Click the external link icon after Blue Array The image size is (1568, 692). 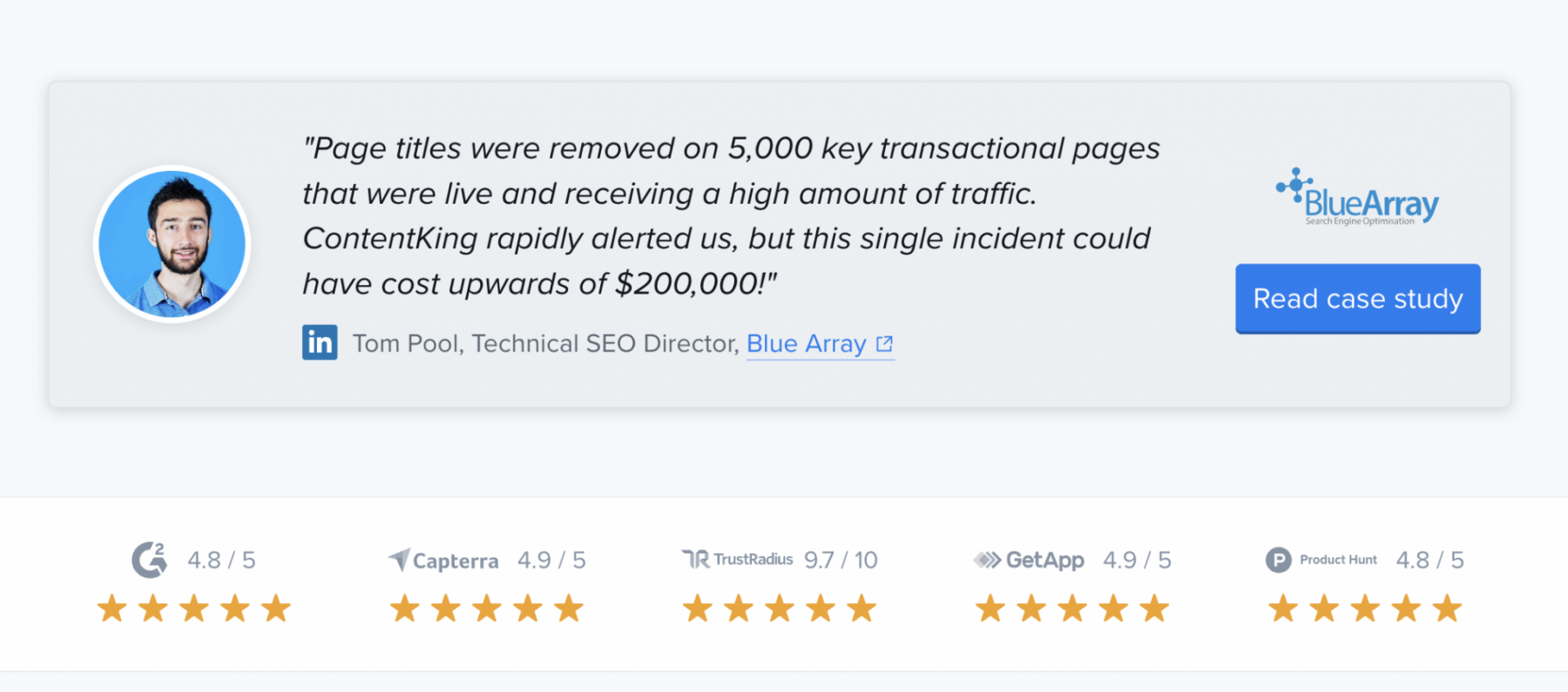point(884,343)
